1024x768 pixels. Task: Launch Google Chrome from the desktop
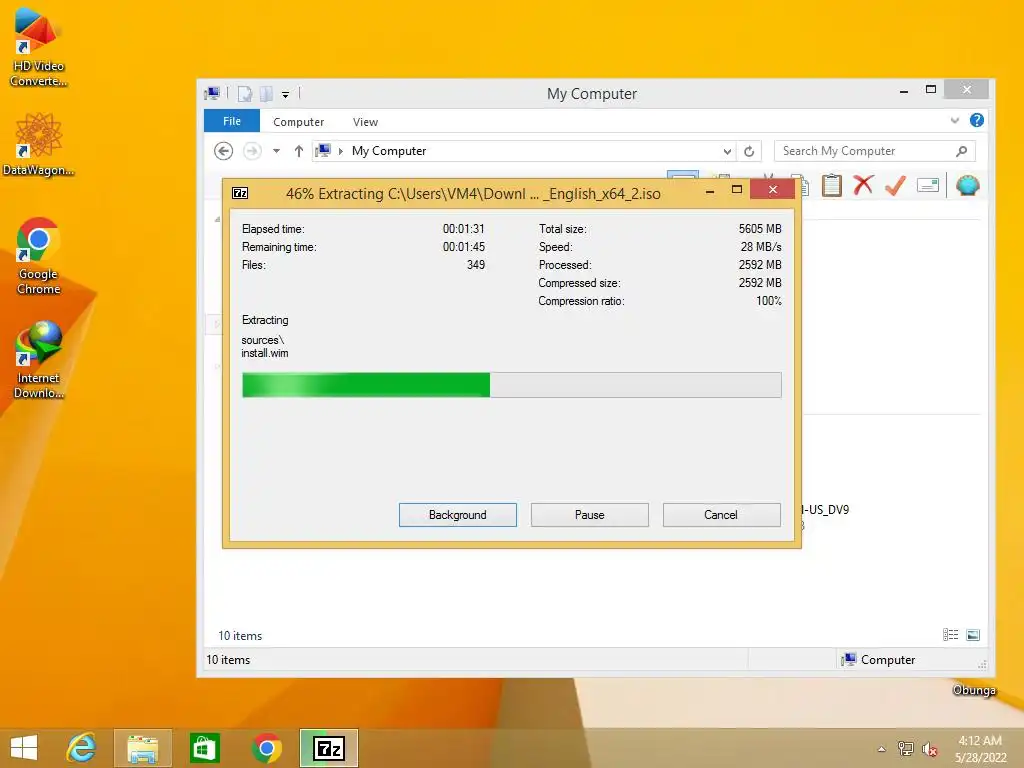tap(38, 256)
